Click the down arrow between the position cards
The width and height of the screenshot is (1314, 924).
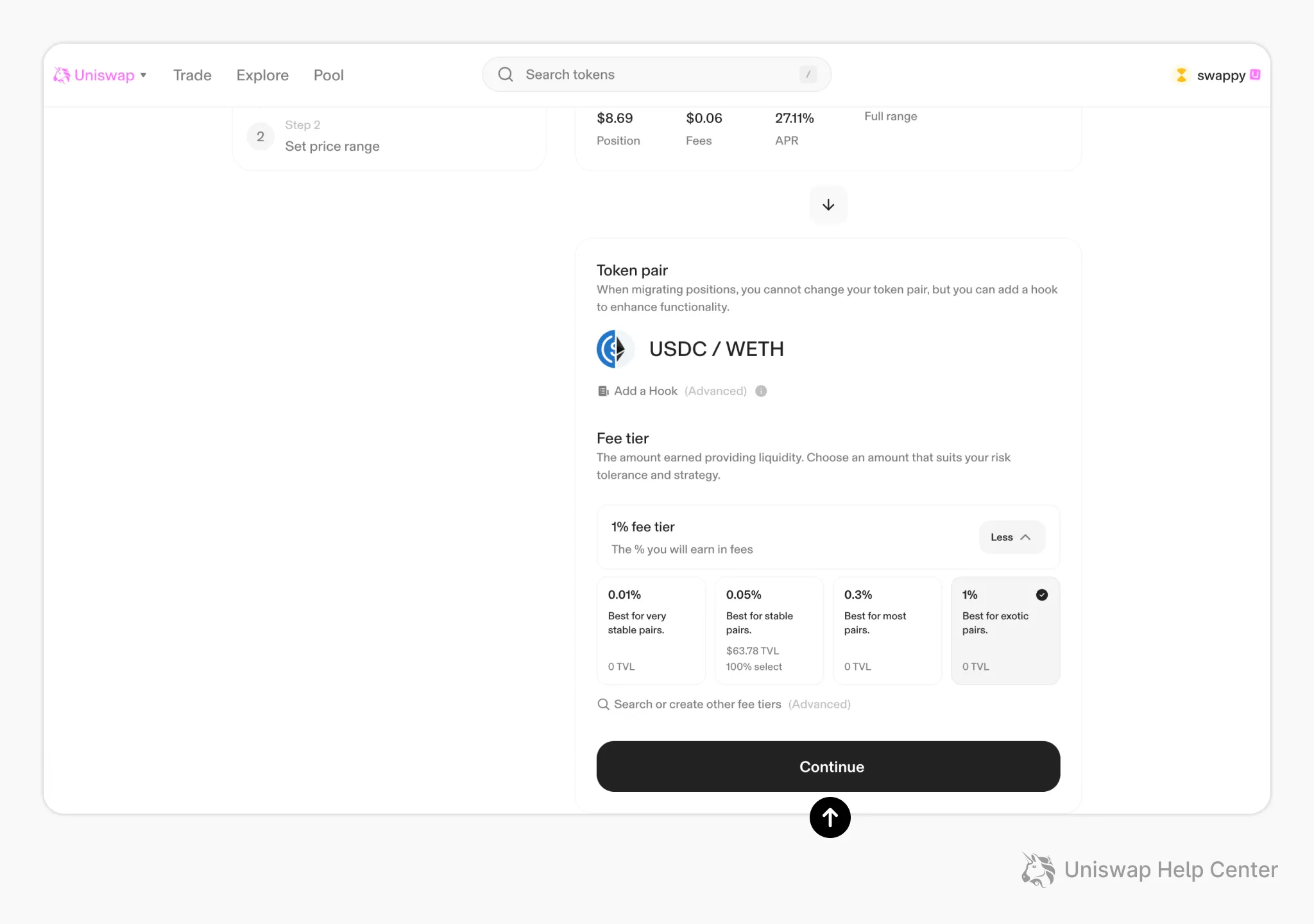pyautogui.click(x=828, y=205)
